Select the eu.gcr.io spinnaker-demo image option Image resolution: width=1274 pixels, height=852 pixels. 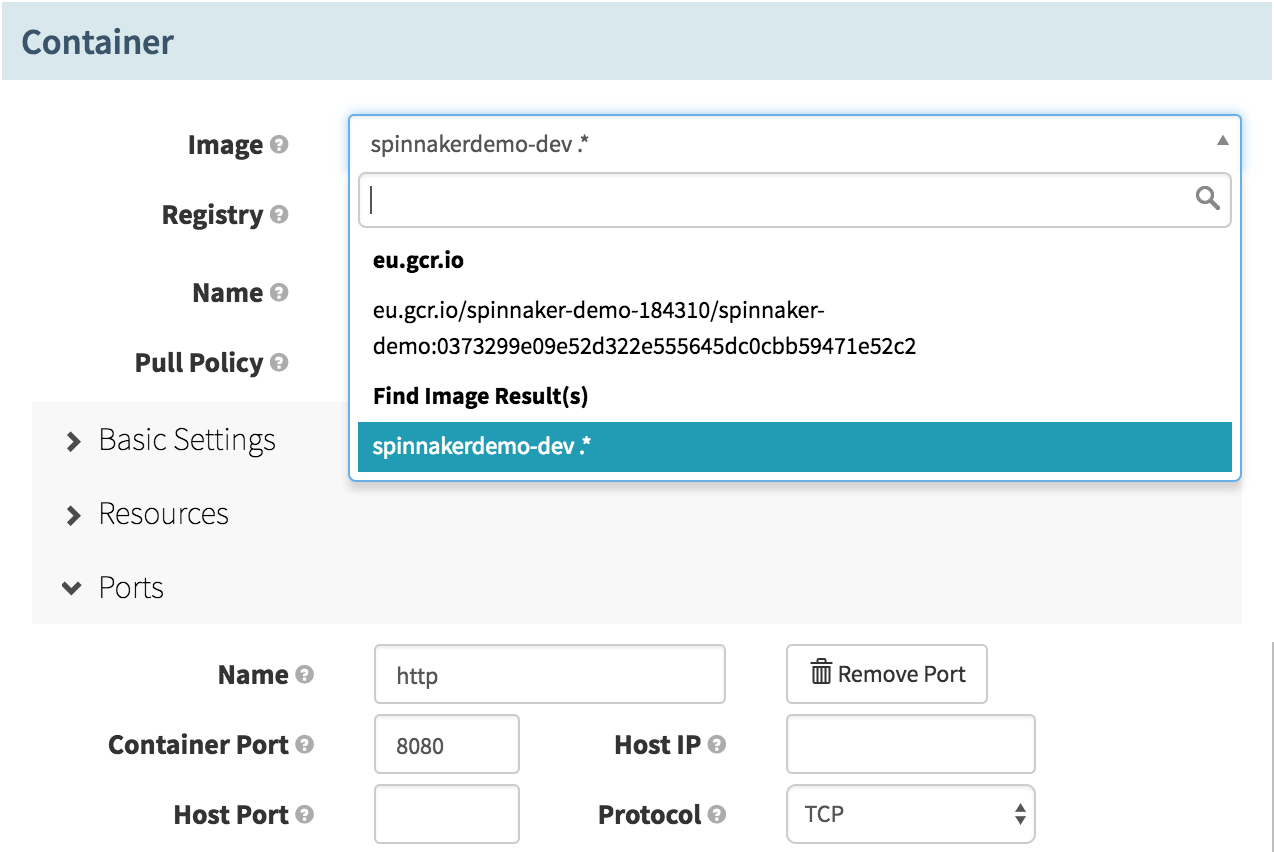coord(794,329)
